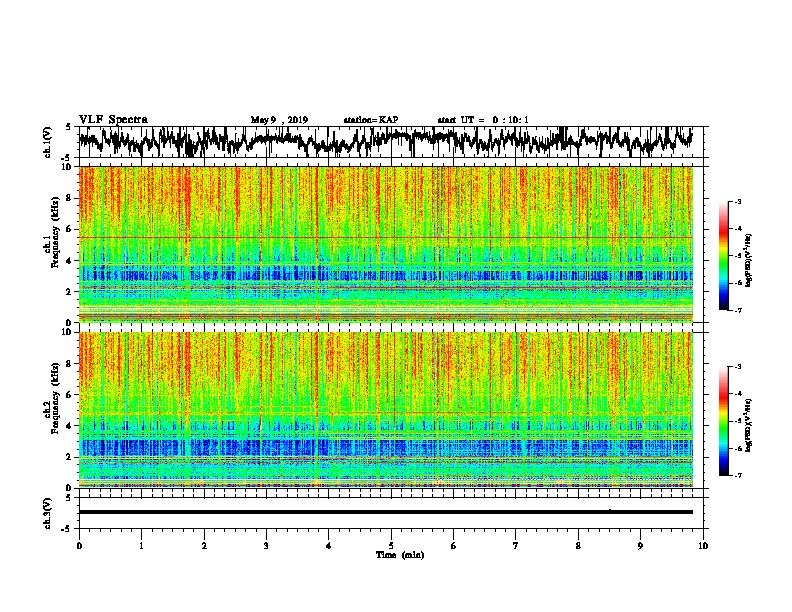Click the "2" tick on ch.1 frequency axis

coord(70,292)
